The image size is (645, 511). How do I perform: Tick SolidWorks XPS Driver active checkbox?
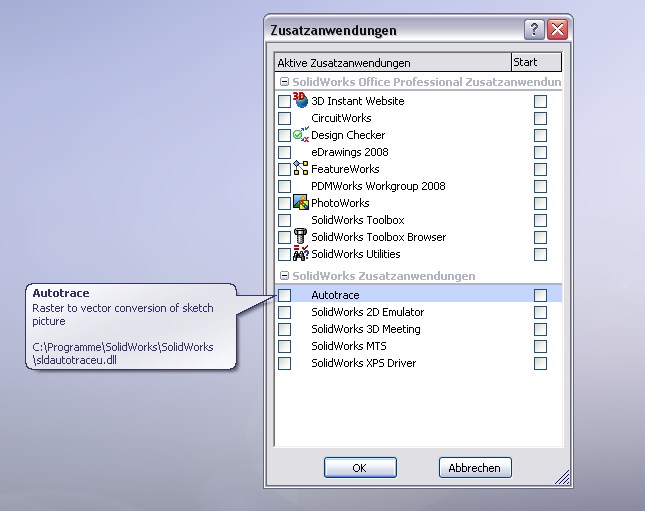pyautogui.click(x=284, y=363)
